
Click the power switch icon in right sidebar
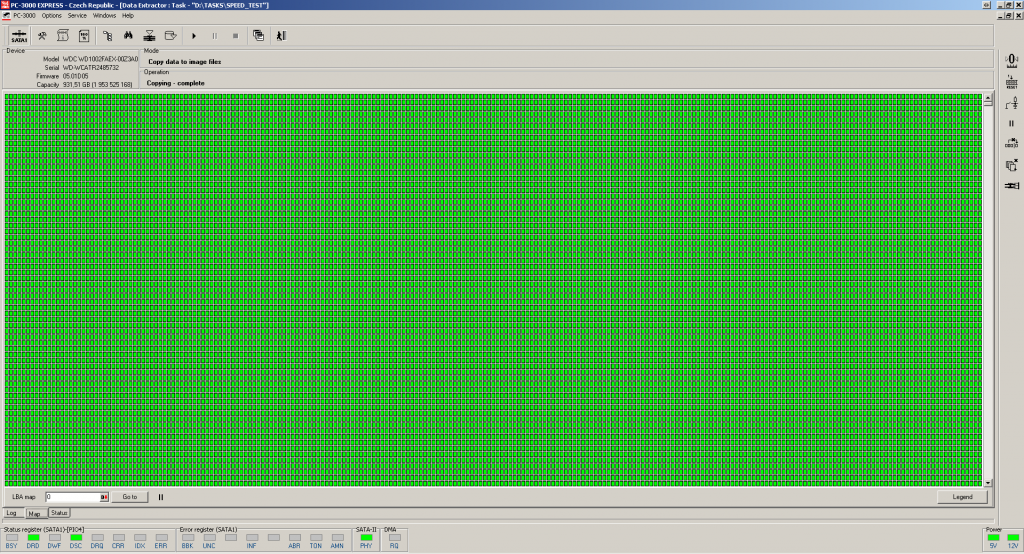pos(1012,103)
